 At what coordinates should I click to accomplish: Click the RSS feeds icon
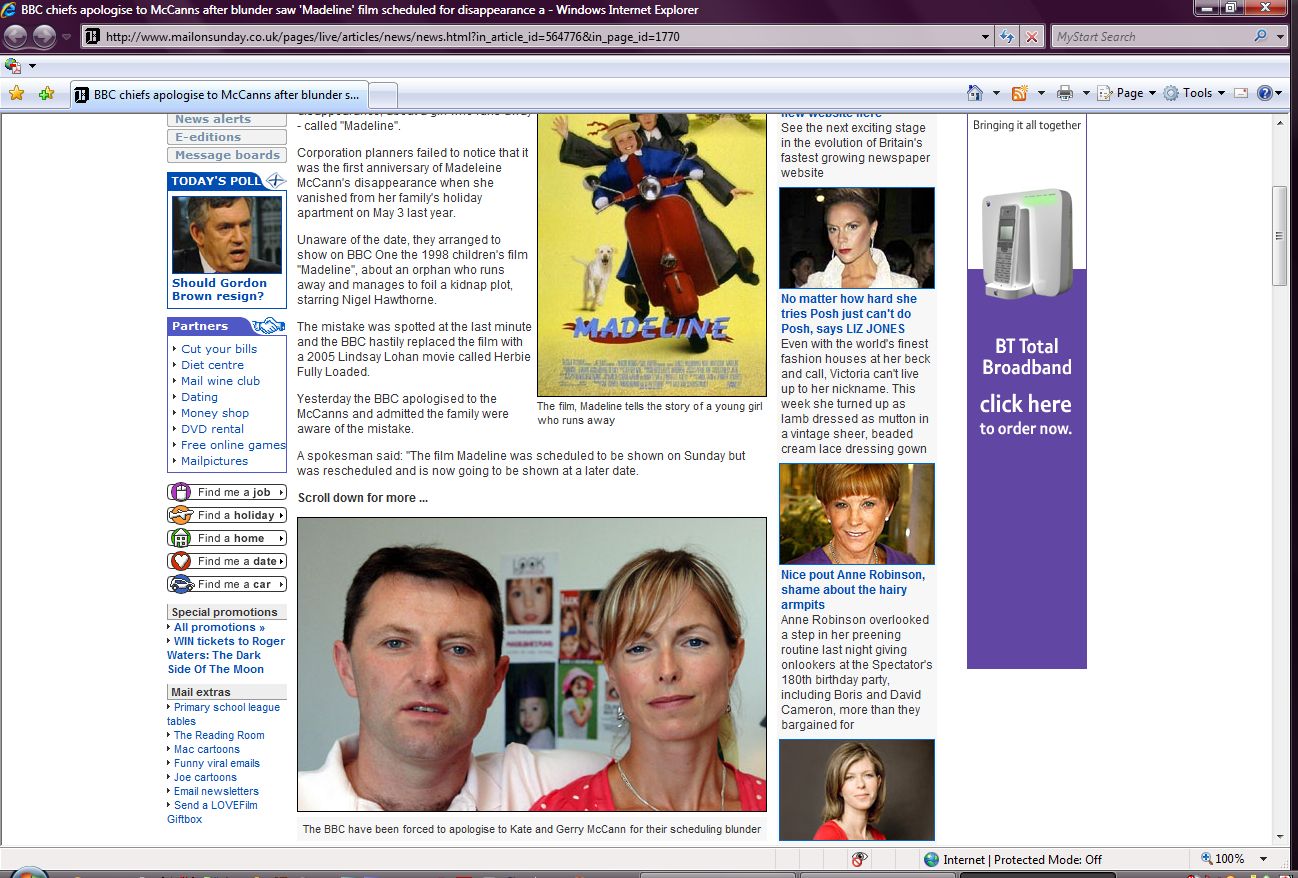point(1020,93)
